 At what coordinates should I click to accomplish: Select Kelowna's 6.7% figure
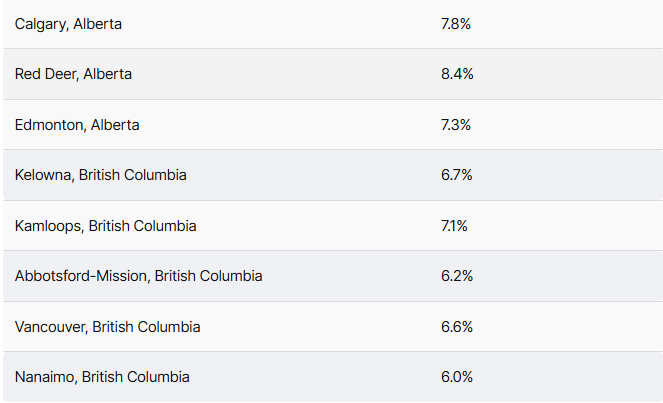(457, 175)
